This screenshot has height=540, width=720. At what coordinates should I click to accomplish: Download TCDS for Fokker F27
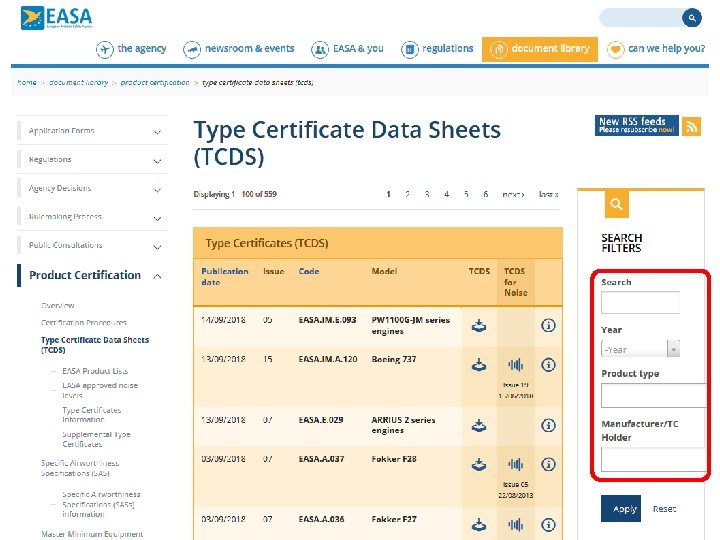click(x=479, y=524)
